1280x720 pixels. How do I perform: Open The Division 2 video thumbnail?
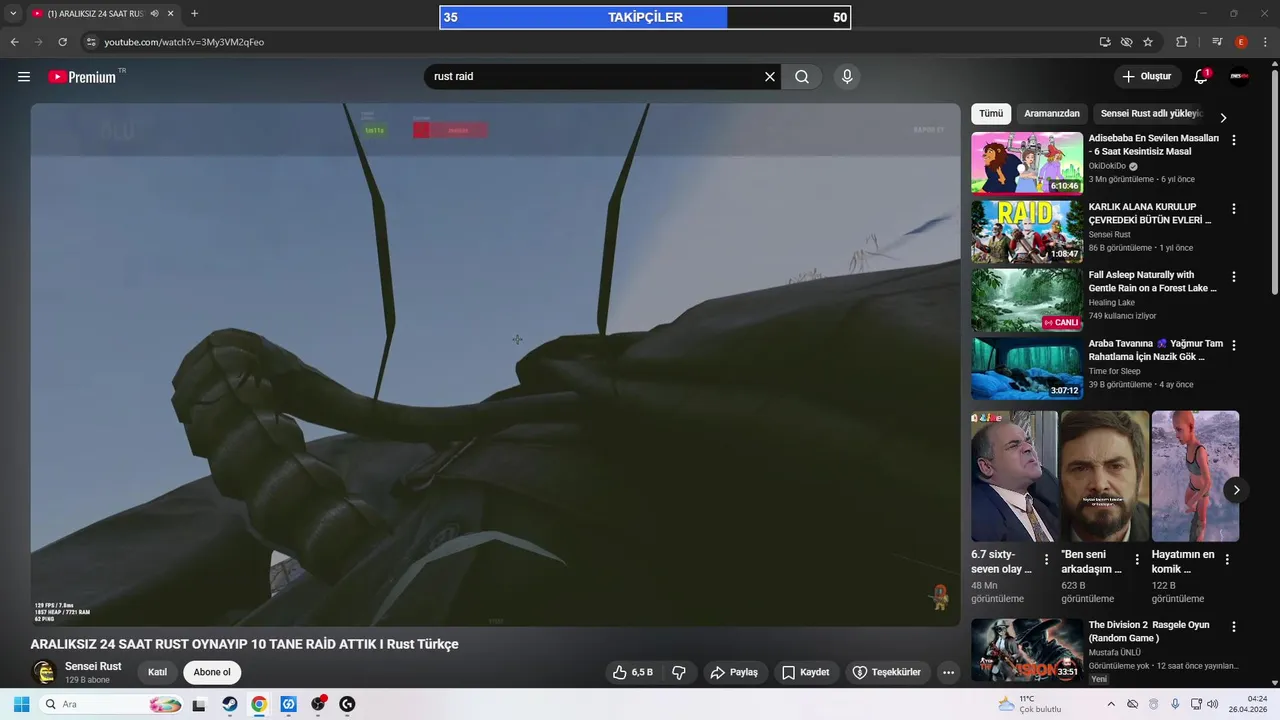click(x=1027, y=649)
